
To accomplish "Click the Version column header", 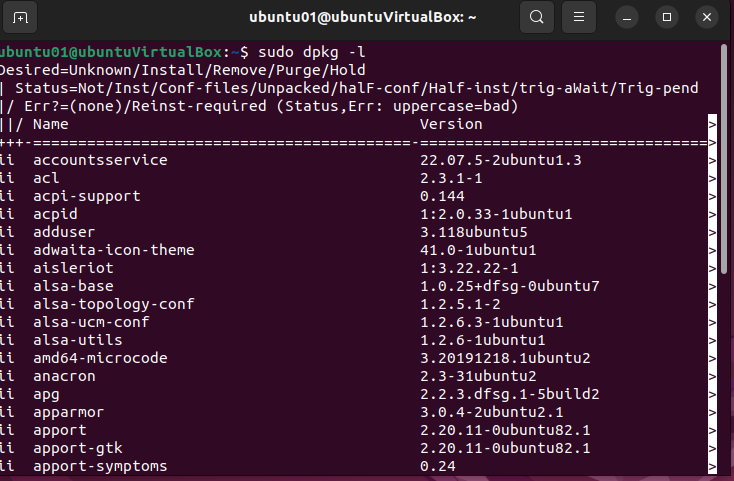I will (x=451, y=124).
